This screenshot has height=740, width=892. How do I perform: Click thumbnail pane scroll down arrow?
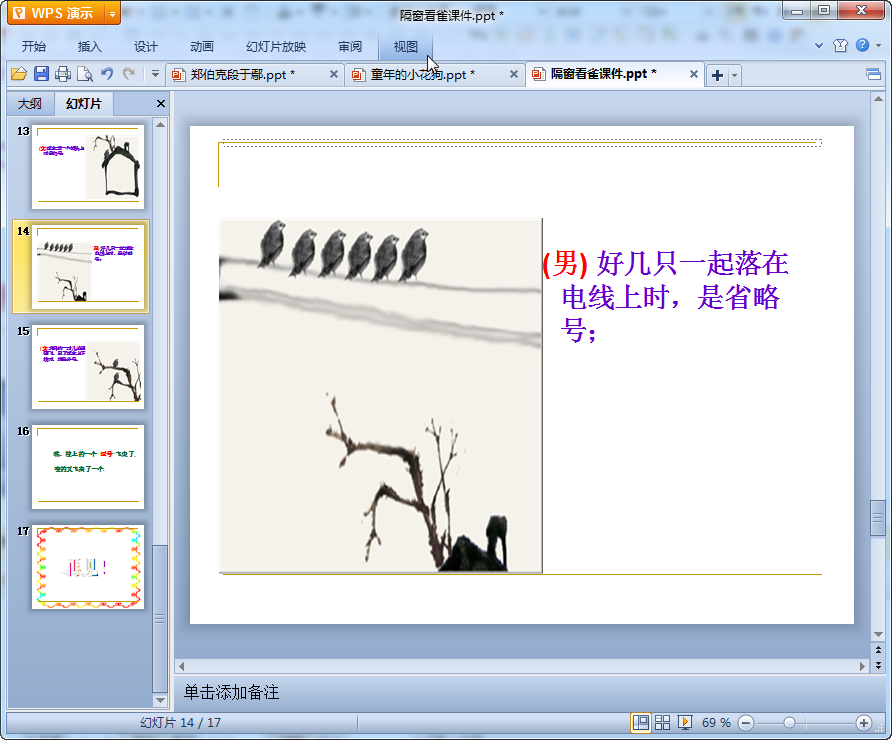(160, 700)
